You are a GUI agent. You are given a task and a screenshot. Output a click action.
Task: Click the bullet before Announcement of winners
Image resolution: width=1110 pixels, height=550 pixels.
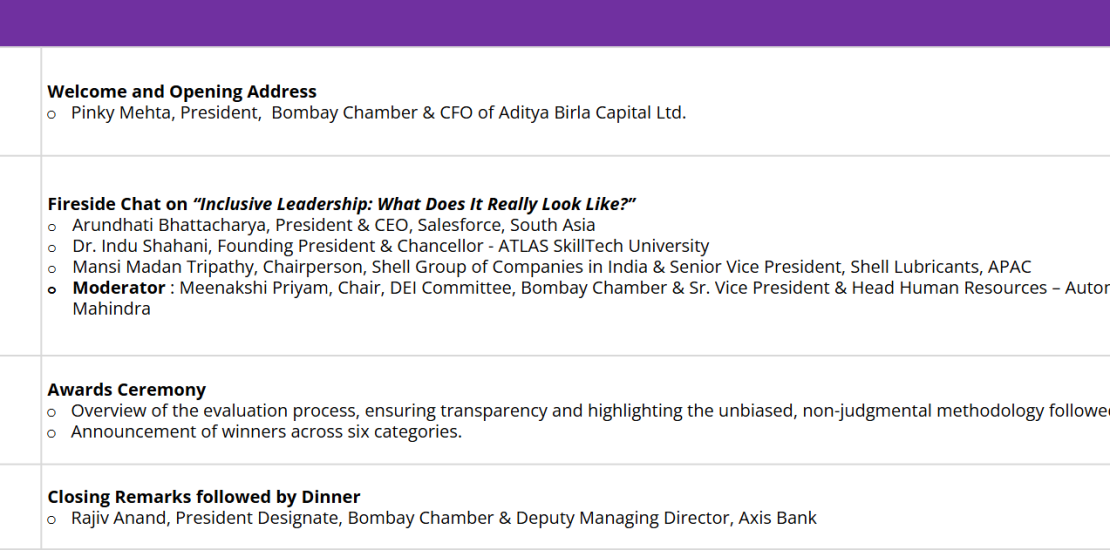52,434
